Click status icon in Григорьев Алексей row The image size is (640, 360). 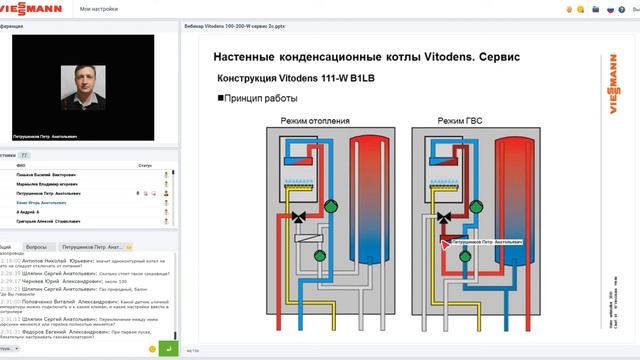(166, 221)
